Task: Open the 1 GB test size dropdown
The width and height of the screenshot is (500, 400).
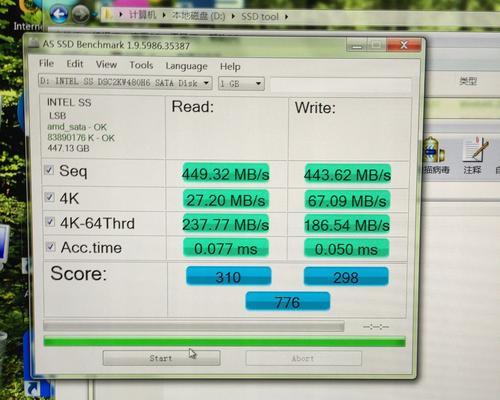Action: point(241,83)
